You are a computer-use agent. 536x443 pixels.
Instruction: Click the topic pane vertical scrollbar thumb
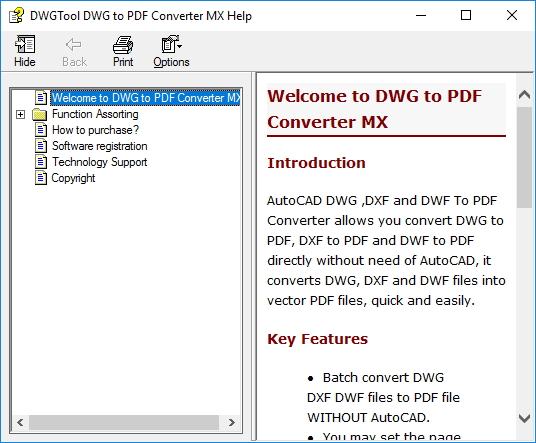coord(524,157)
